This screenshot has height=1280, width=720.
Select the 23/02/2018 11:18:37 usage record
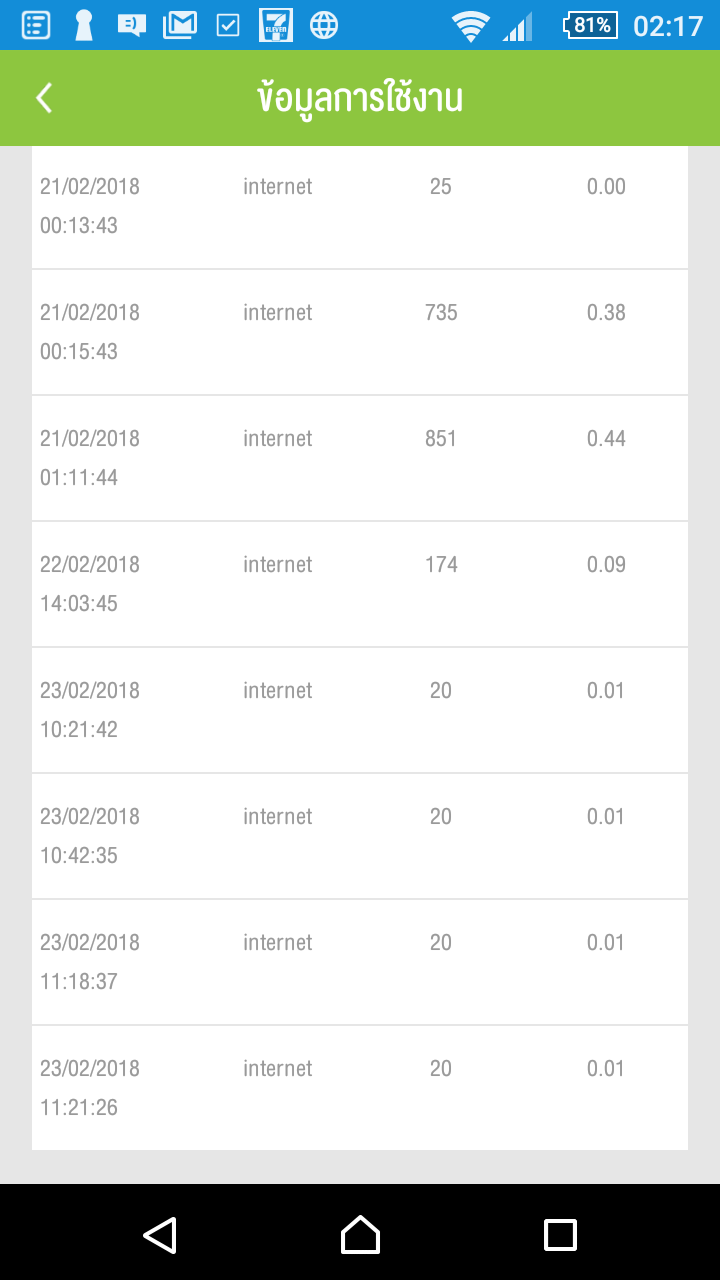point(360,962)
